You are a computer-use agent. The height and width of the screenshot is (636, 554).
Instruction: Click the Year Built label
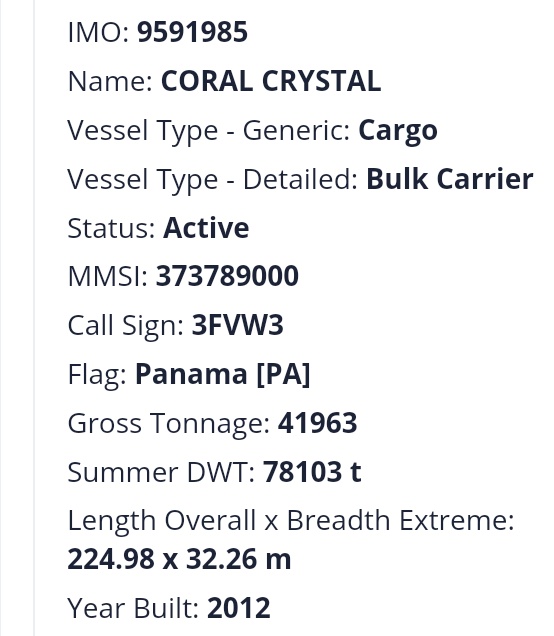[133, 608]
